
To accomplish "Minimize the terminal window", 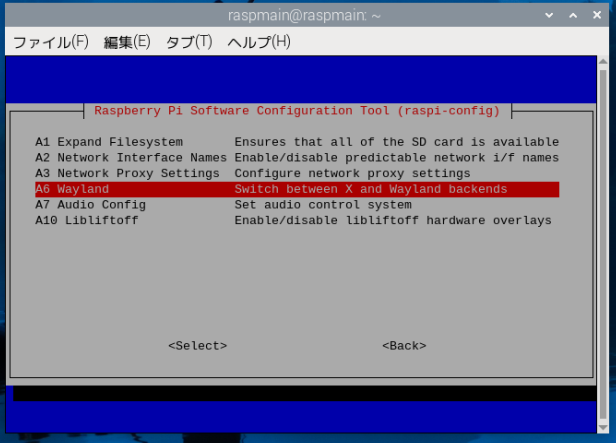I will coord(549,15).
